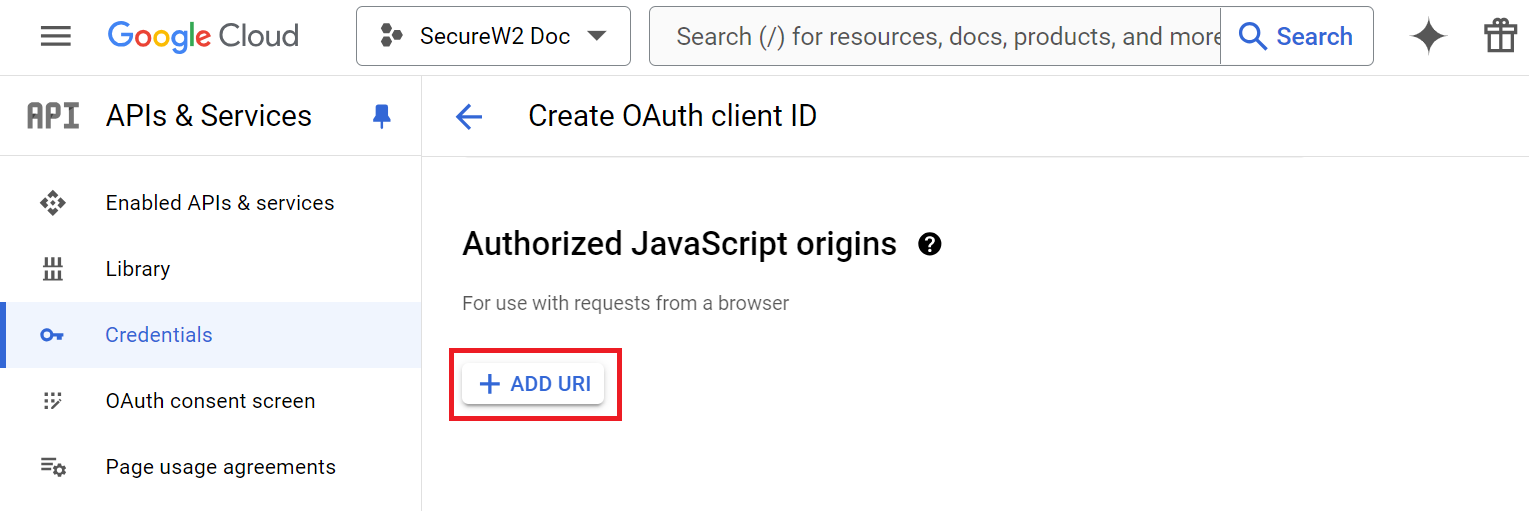Click the Enabled APIs & services icon
The image size is (1529, 511).
click(53, 203)
